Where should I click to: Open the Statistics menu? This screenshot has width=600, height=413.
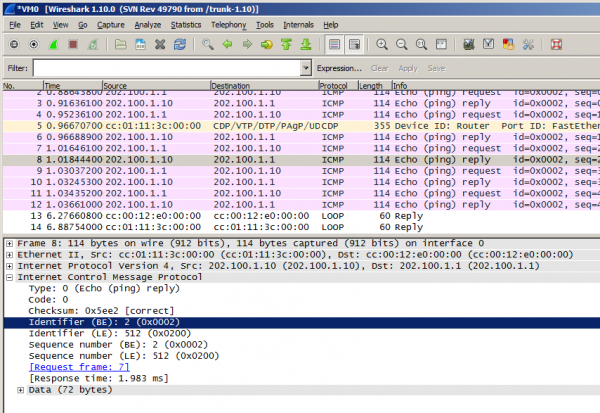(x=186, y=25)
